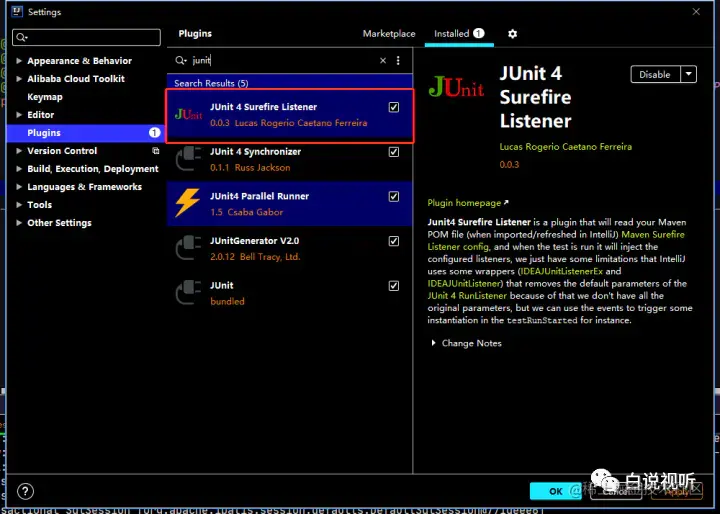Click the plugin search magnifier icon
Screen dimensions: 720x514
(x=180, y=60)
